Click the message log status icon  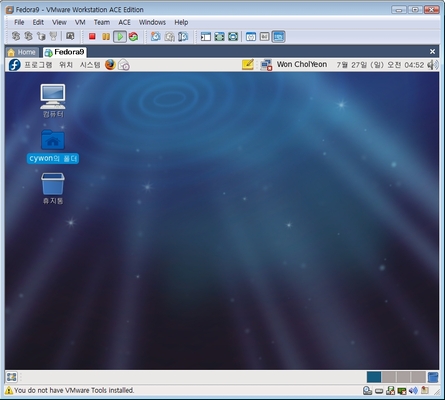tap(425, 390)
